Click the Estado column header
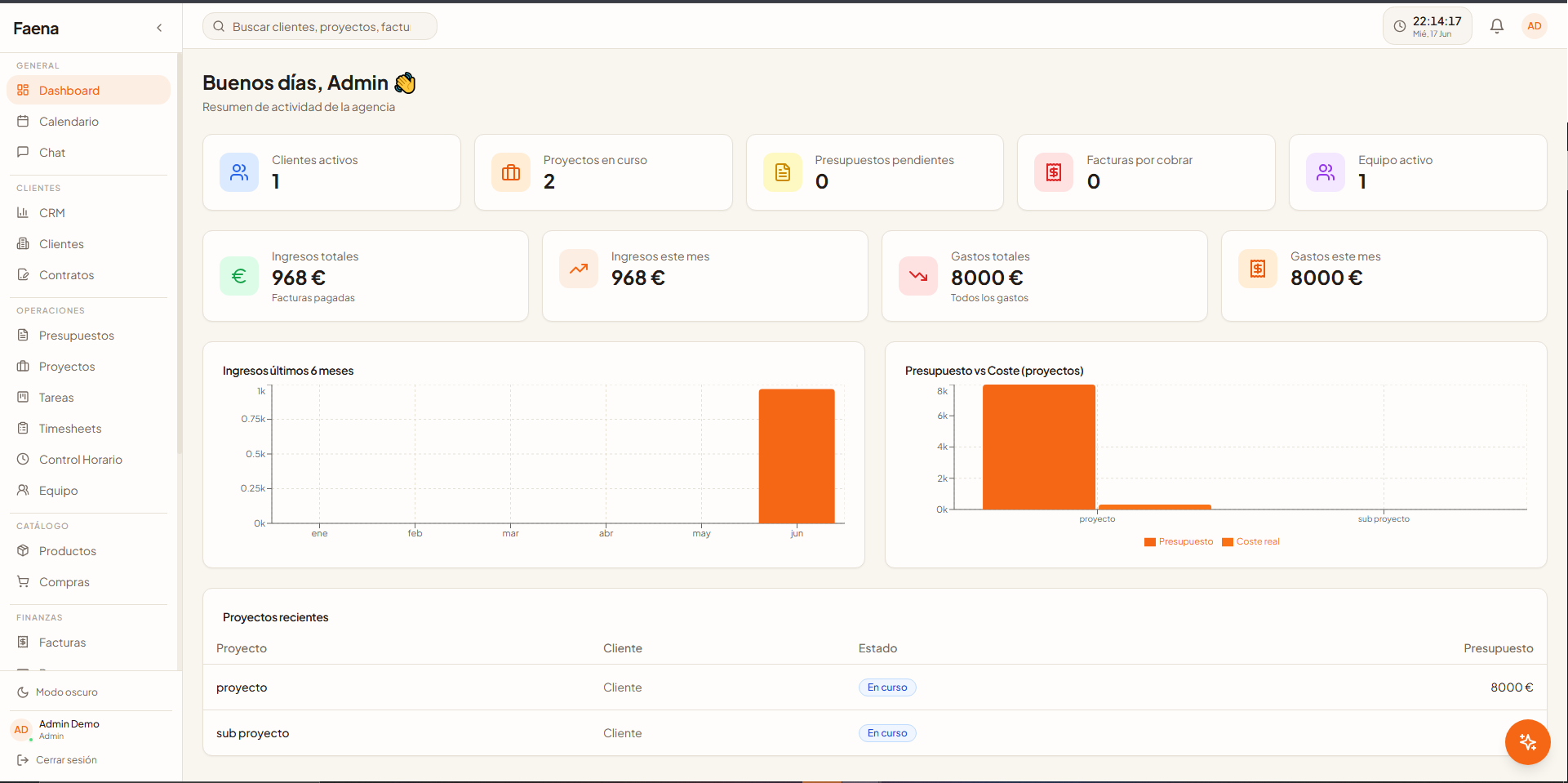The height and width of the screenshot is (783, 1568). point(877,648)
